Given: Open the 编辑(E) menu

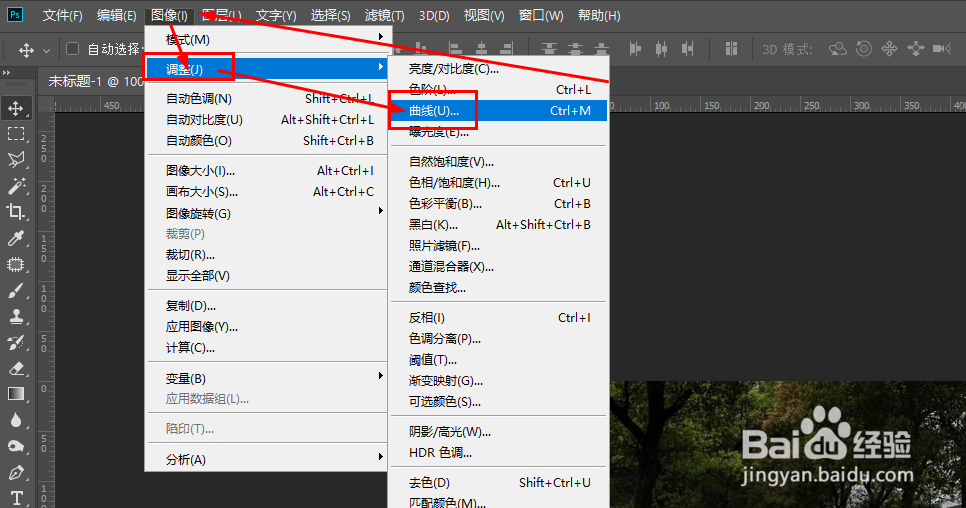Looking at the screenshot, I should pyautogui.click(x=116, y=15).
